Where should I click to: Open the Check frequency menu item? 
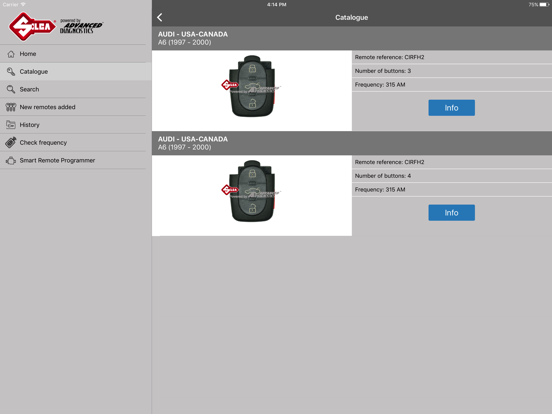point(73,143)
